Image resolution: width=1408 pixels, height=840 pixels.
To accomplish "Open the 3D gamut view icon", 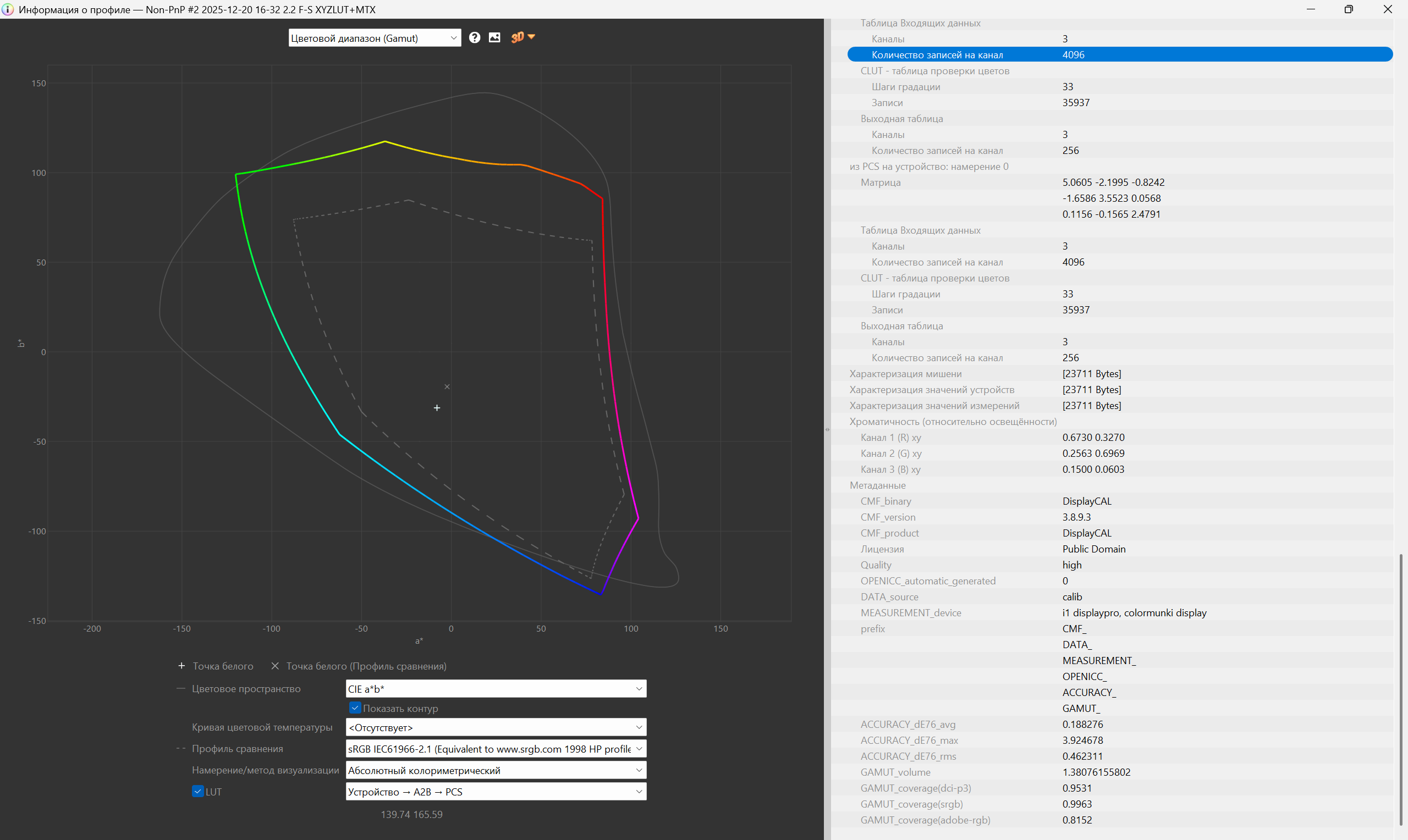I will click(517, 37).
